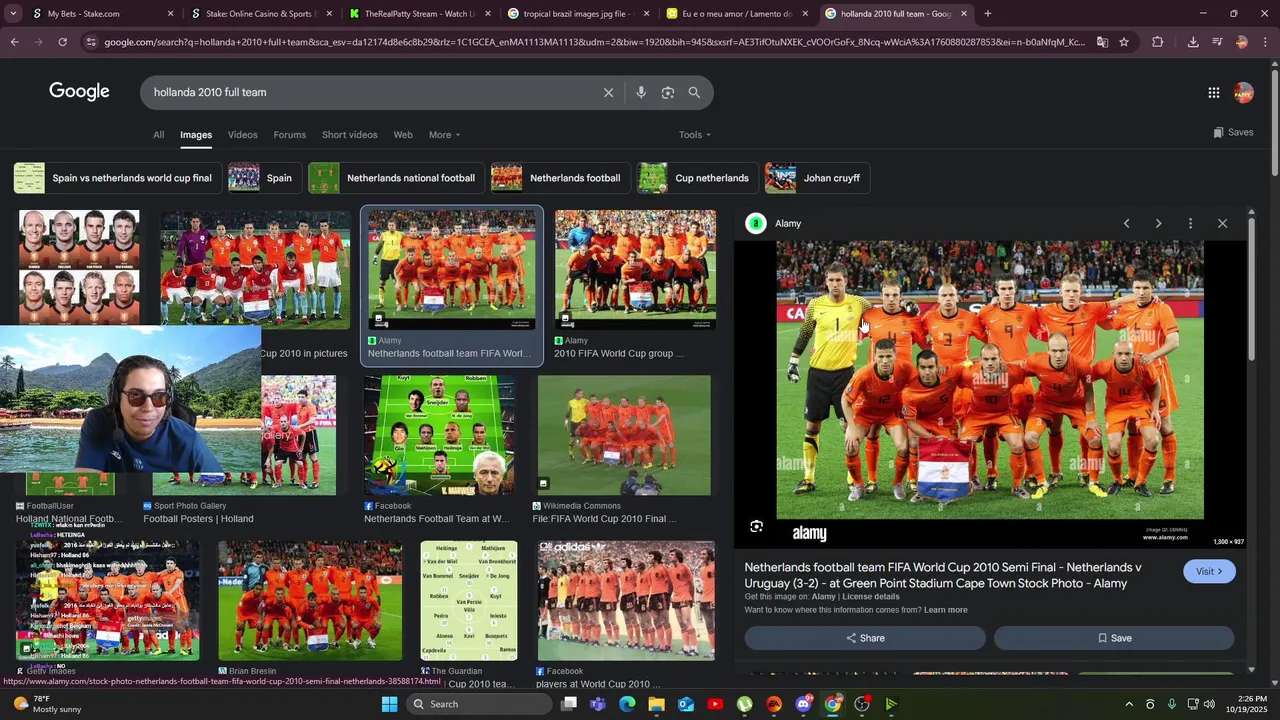Open a new browser tab
The height and width of the screenshot is (720, 1280).
point(988,14)
